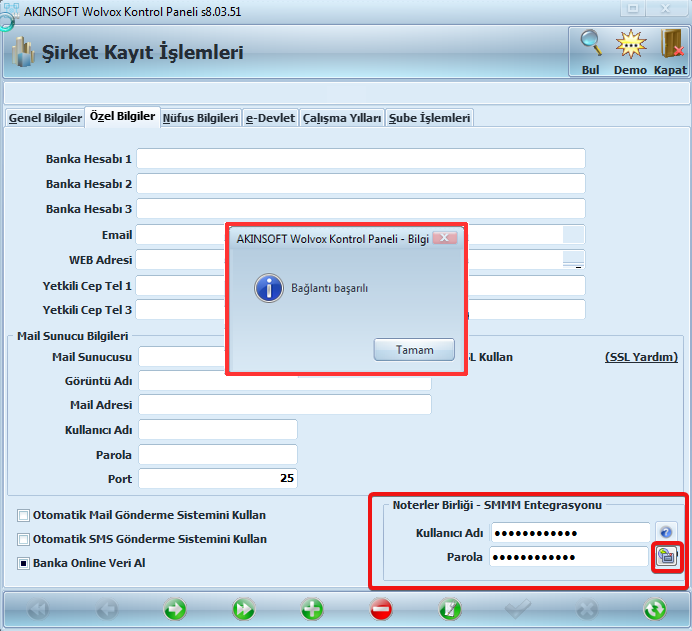
Task: Enable Otomatik SMS Gönderme Sistemini Kullan
Action: tap(23, 539)
